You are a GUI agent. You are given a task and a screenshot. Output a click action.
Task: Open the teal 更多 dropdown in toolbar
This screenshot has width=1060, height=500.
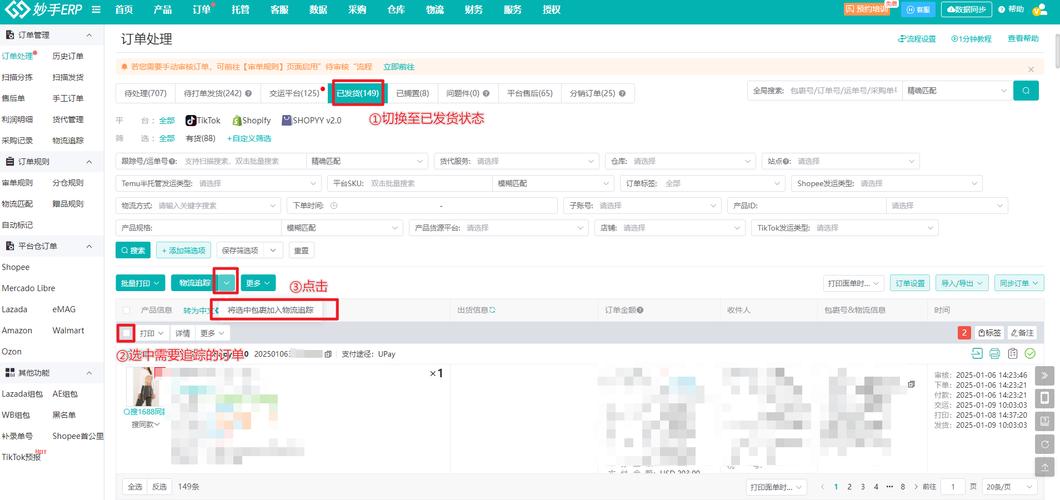click(258, 283)
